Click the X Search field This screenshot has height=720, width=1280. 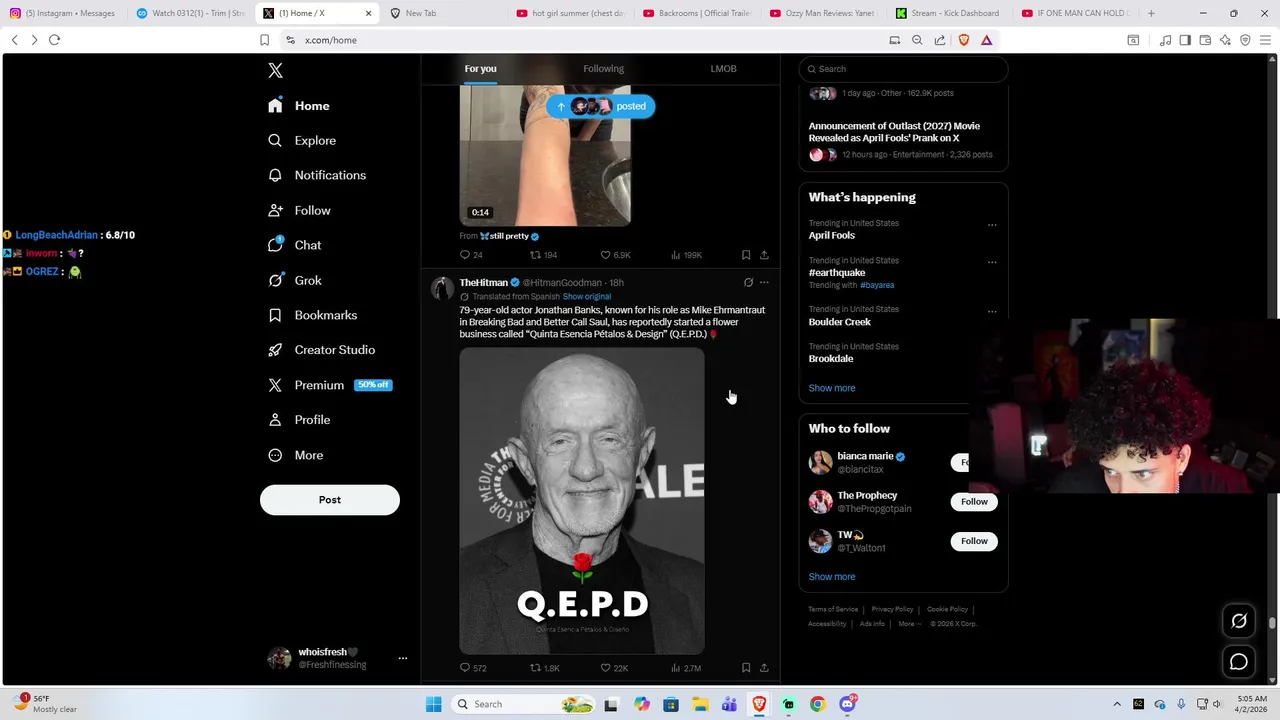point(903,69)
